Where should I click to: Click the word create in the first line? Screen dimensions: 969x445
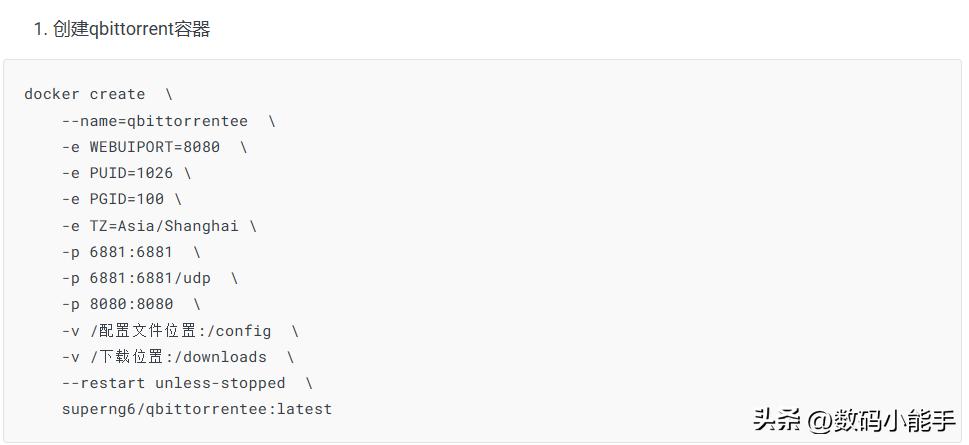click(x=117, y=94)
